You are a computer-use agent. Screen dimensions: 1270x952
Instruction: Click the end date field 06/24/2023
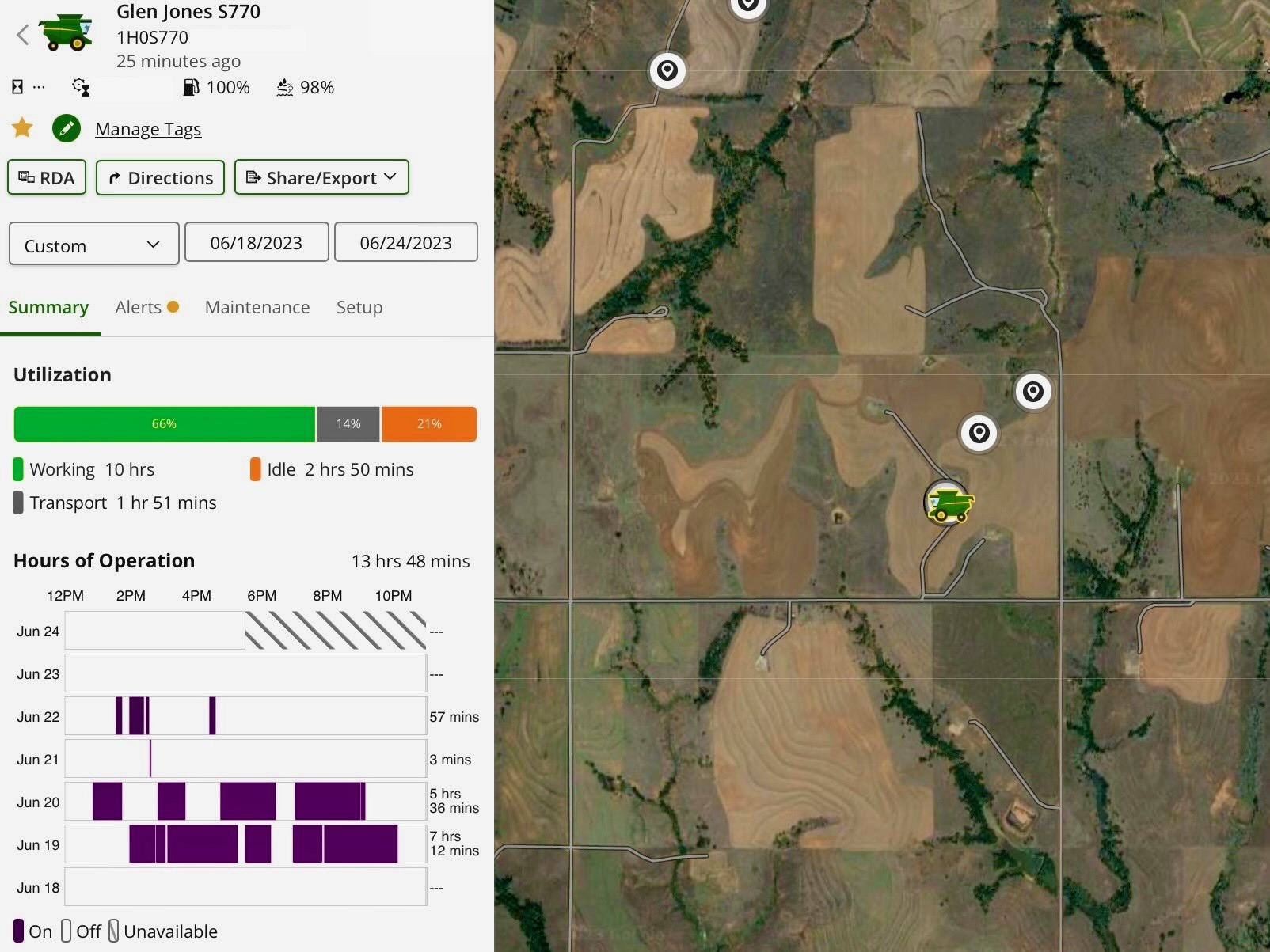pyautogui.click(x=405, y=243)
